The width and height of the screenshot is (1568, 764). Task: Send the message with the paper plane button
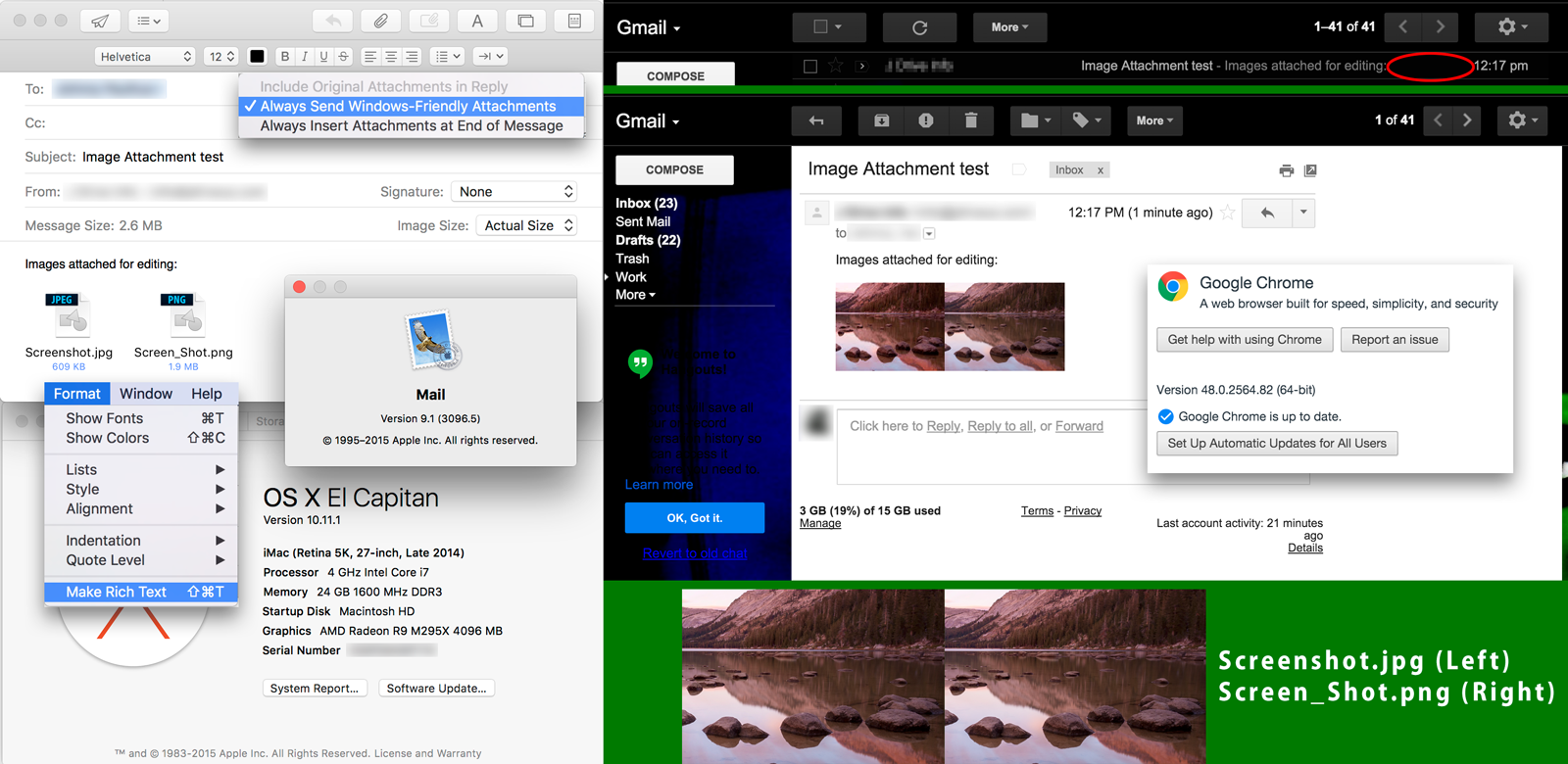99,21
